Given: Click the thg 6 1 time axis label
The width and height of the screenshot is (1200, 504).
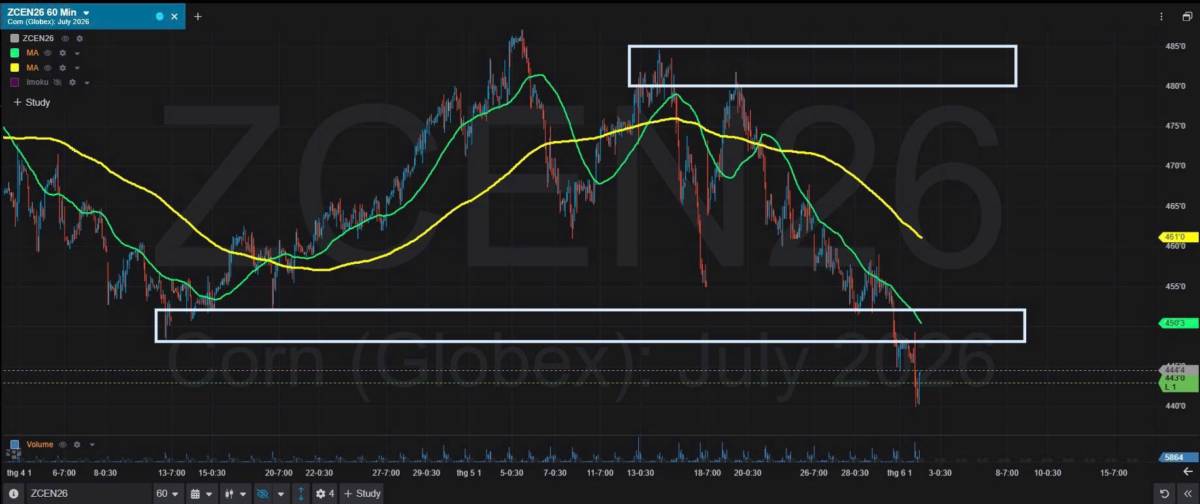Looking at the screenshot, I should coord(898,472).
